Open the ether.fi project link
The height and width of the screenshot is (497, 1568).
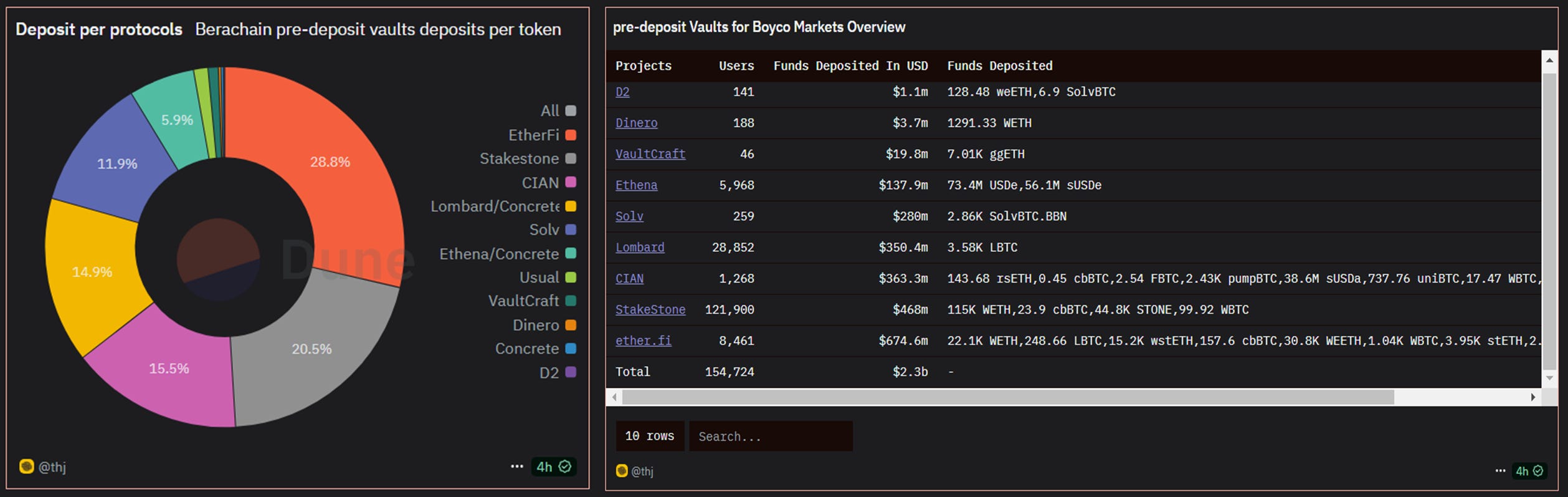644,341
